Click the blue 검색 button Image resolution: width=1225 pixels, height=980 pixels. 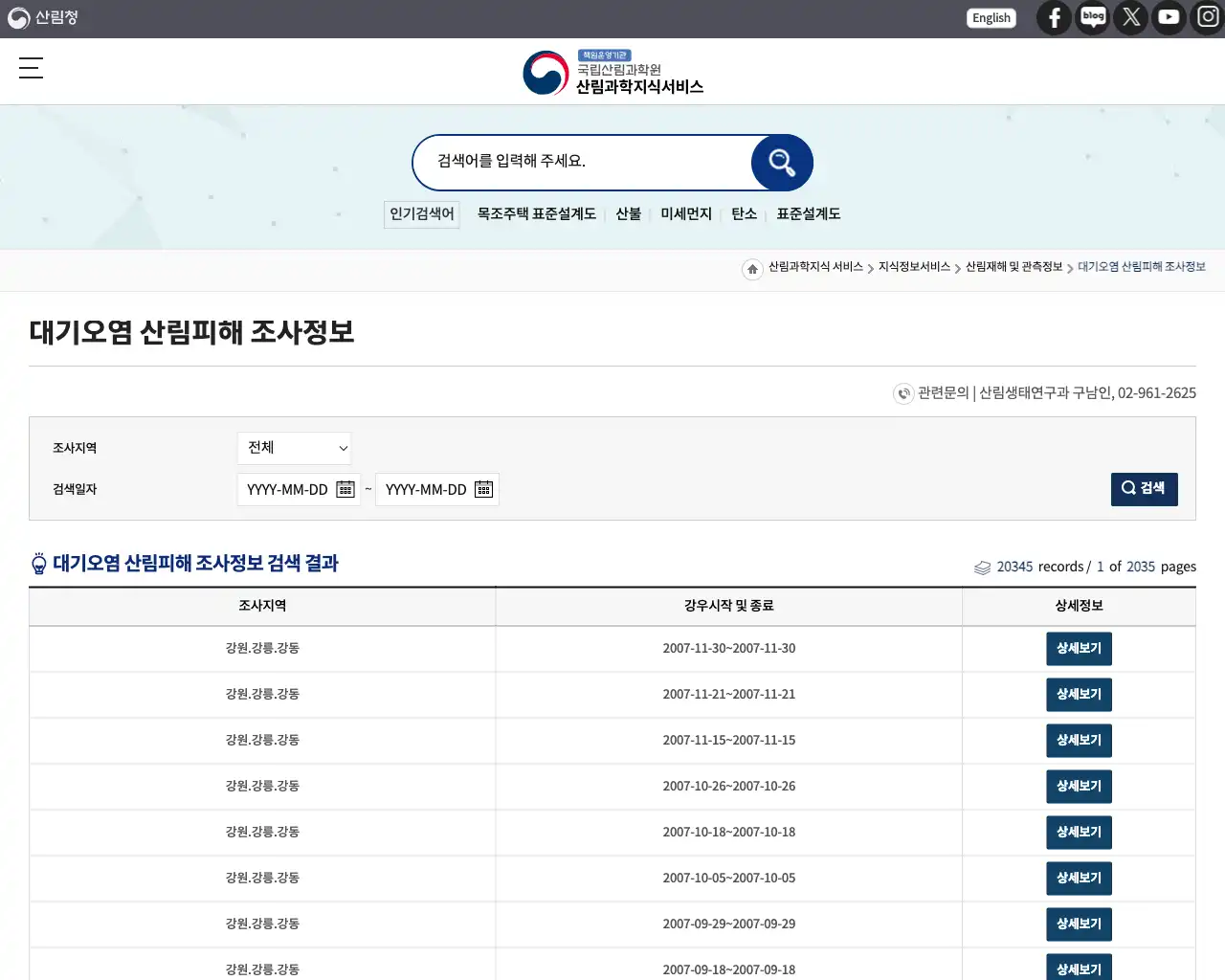(x=1145, y=489)
